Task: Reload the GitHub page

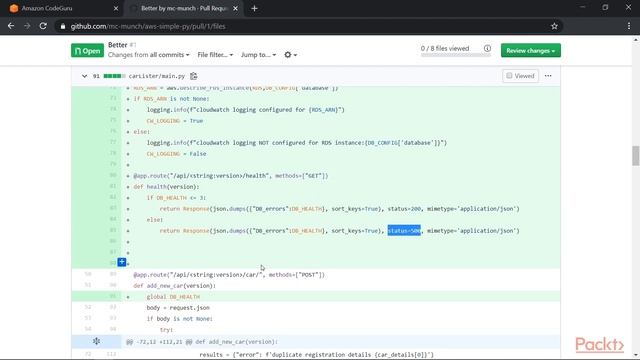Action: tap(43, 26)
